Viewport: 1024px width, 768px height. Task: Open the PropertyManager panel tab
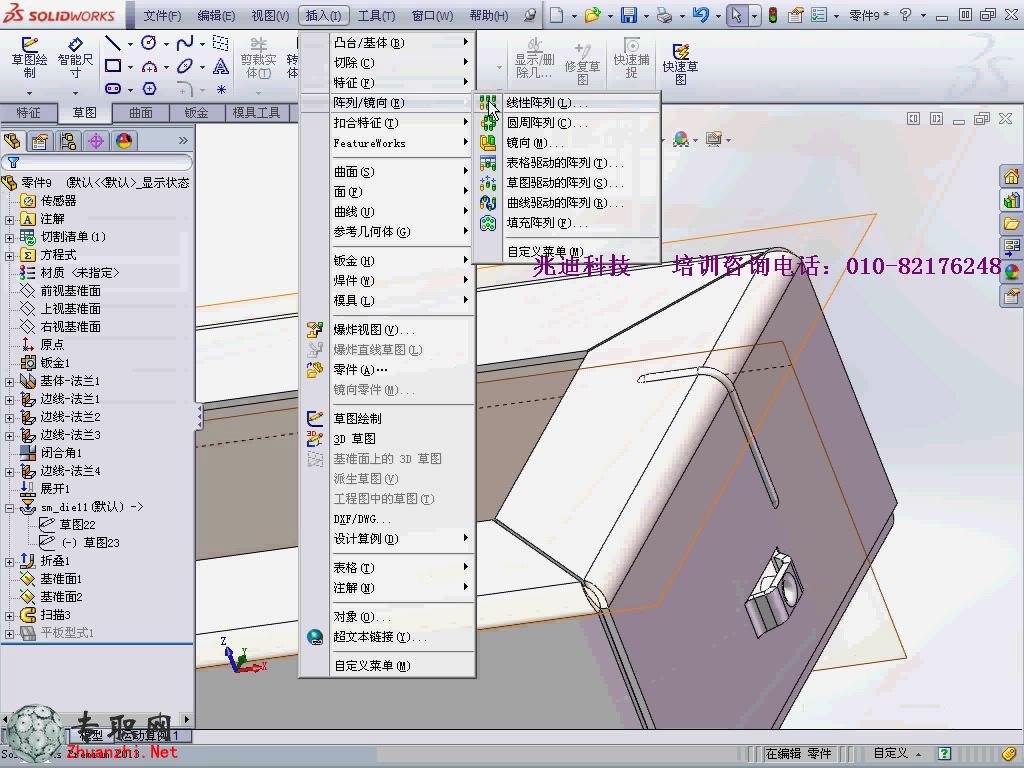tap(40, 141)
